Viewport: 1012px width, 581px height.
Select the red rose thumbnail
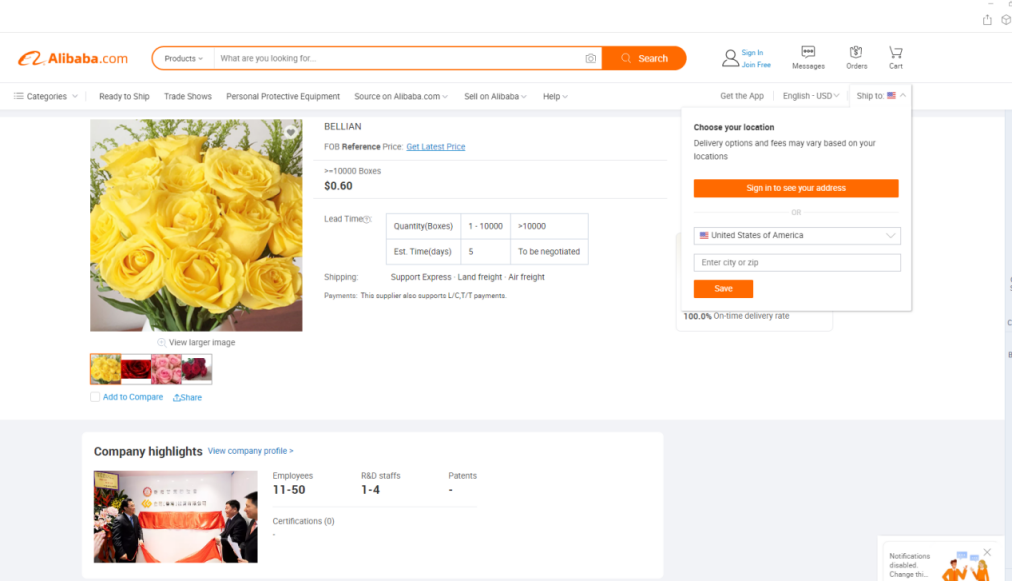click(x=136, y=369)
